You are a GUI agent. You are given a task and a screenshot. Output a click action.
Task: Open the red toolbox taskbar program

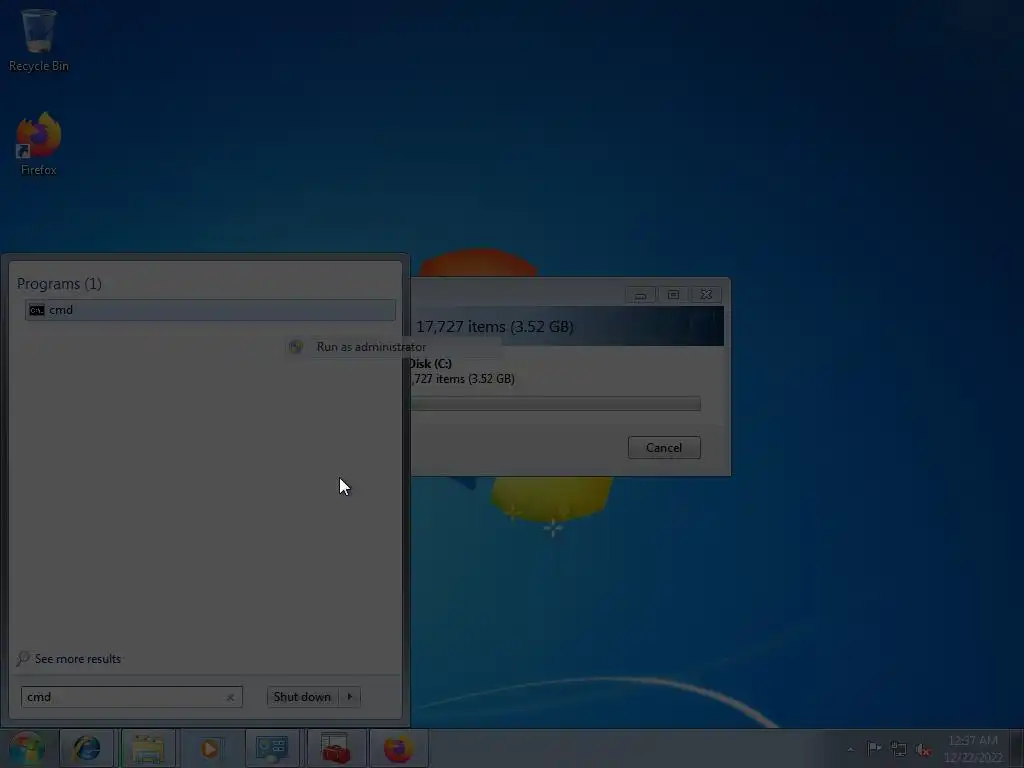[x=335, y=748]
